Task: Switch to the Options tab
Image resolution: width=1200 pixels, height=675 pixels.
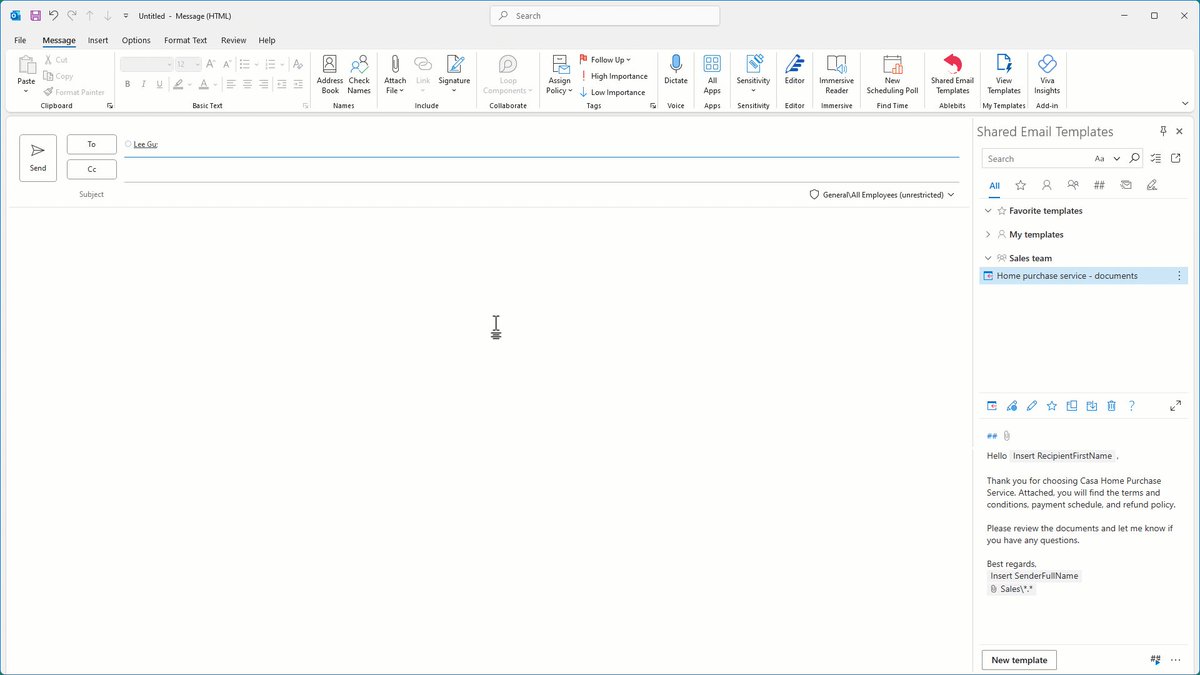Action: coord(136,40)
